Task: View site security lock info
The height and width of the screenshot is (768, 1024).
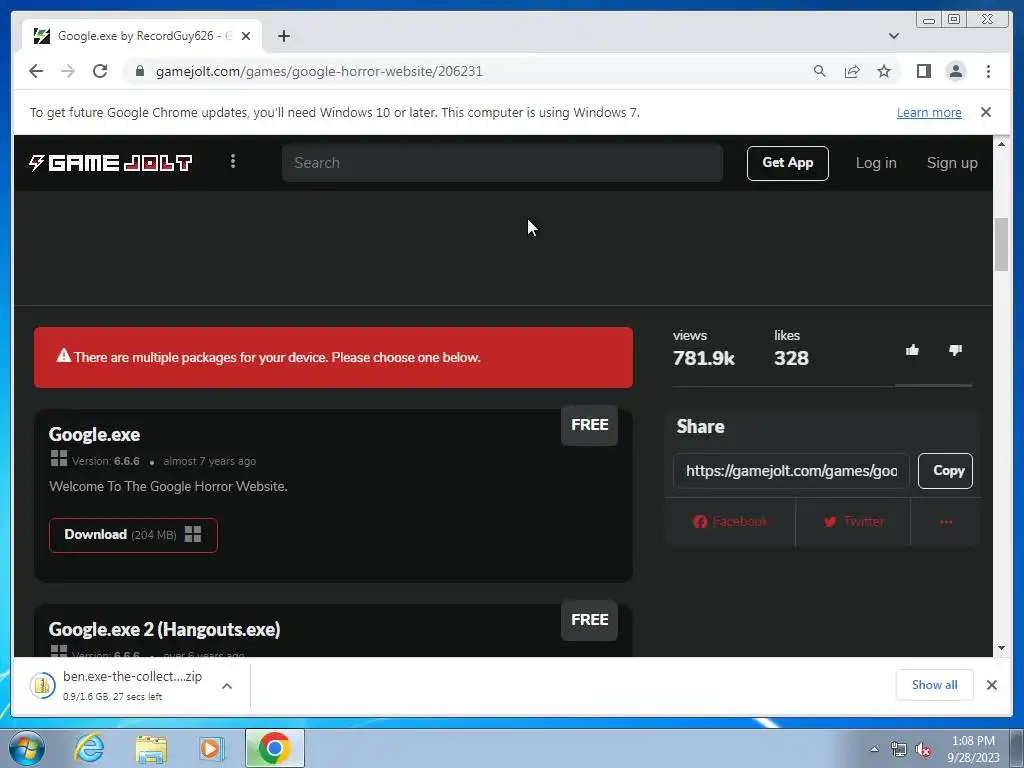Action: pyautogui.click(x=139, y=71)
